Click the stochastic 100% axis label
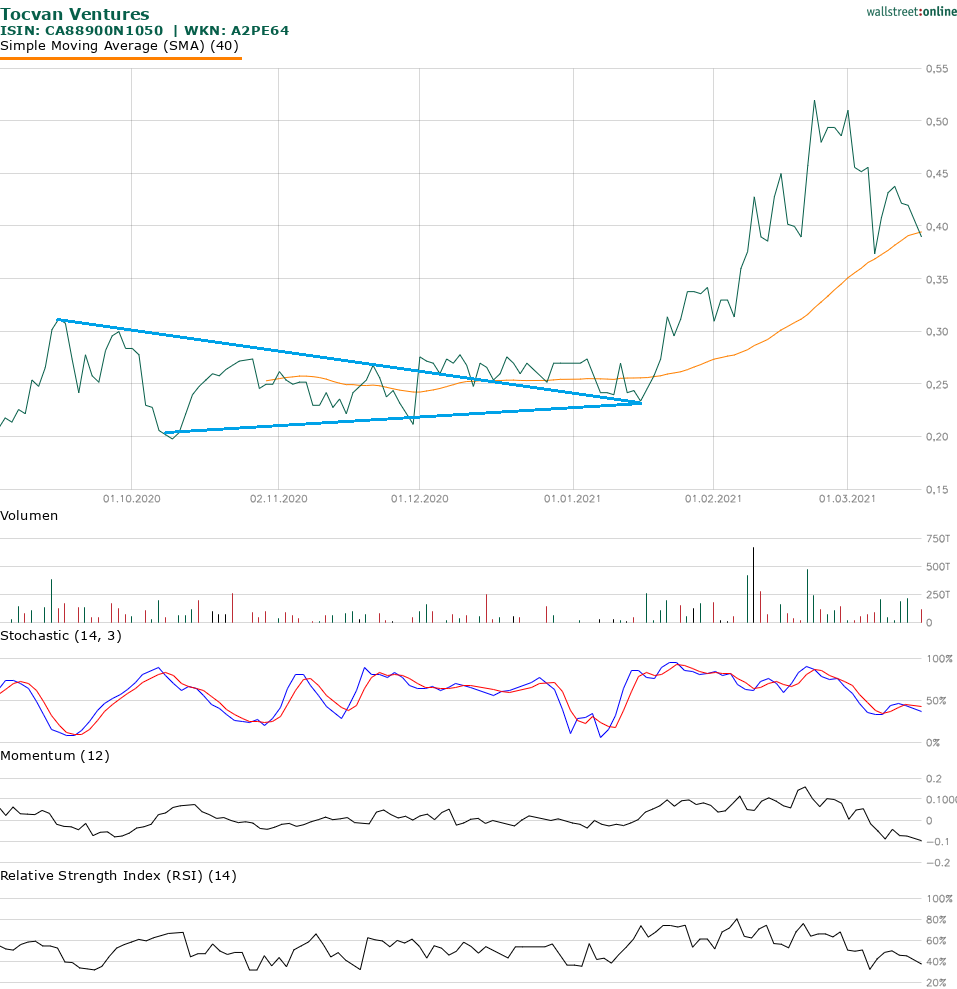 click(x=939, y=658)
